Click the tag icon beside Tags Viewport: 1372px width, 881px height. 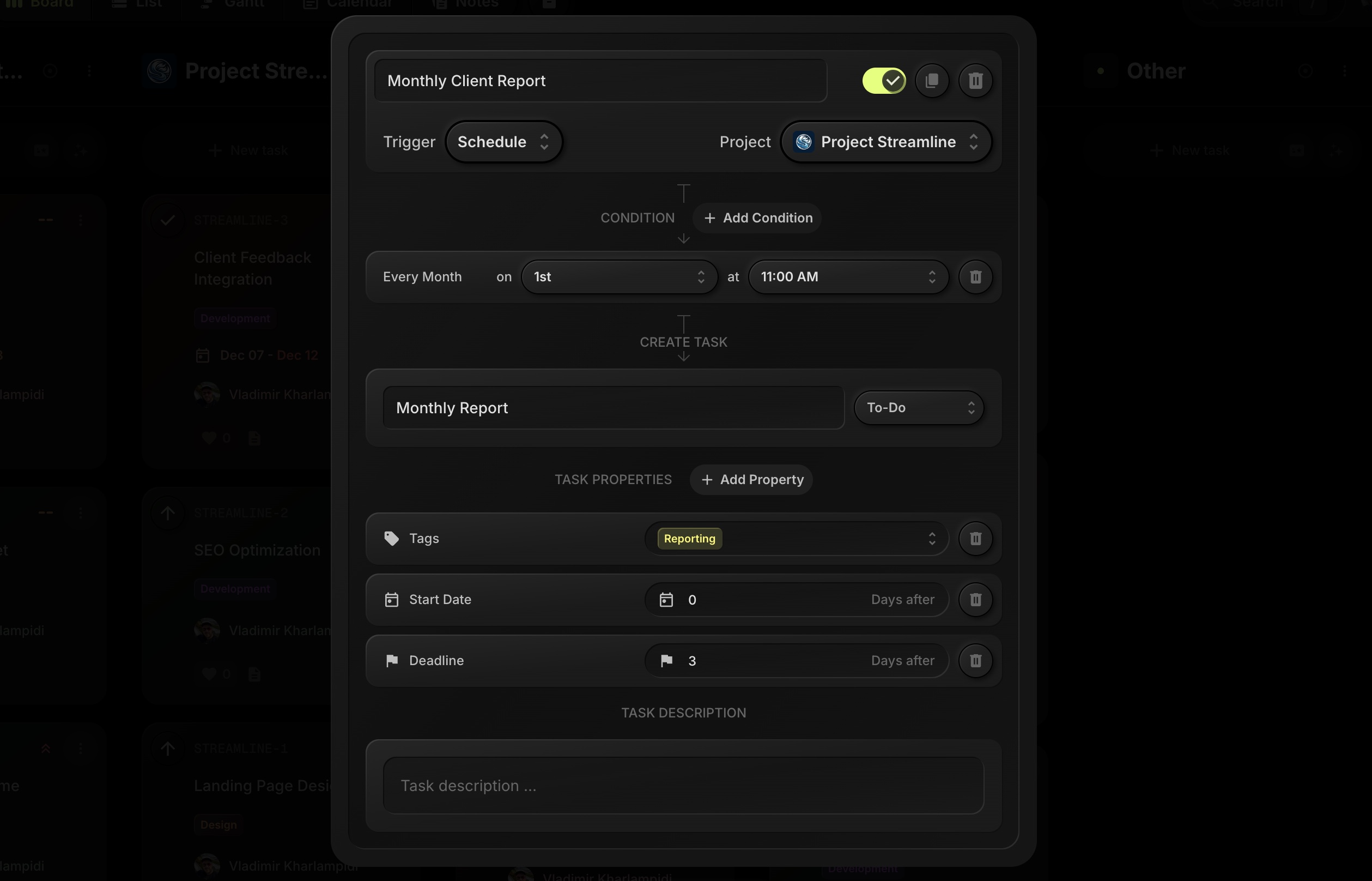391,538
